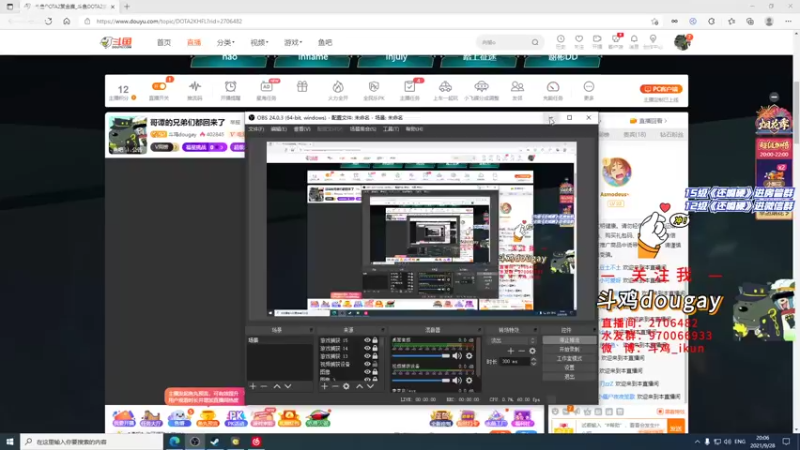Toggle visibility of 窗口捕获 15 source
Viewport: 800px width, 450px height.
pos(367,340)
